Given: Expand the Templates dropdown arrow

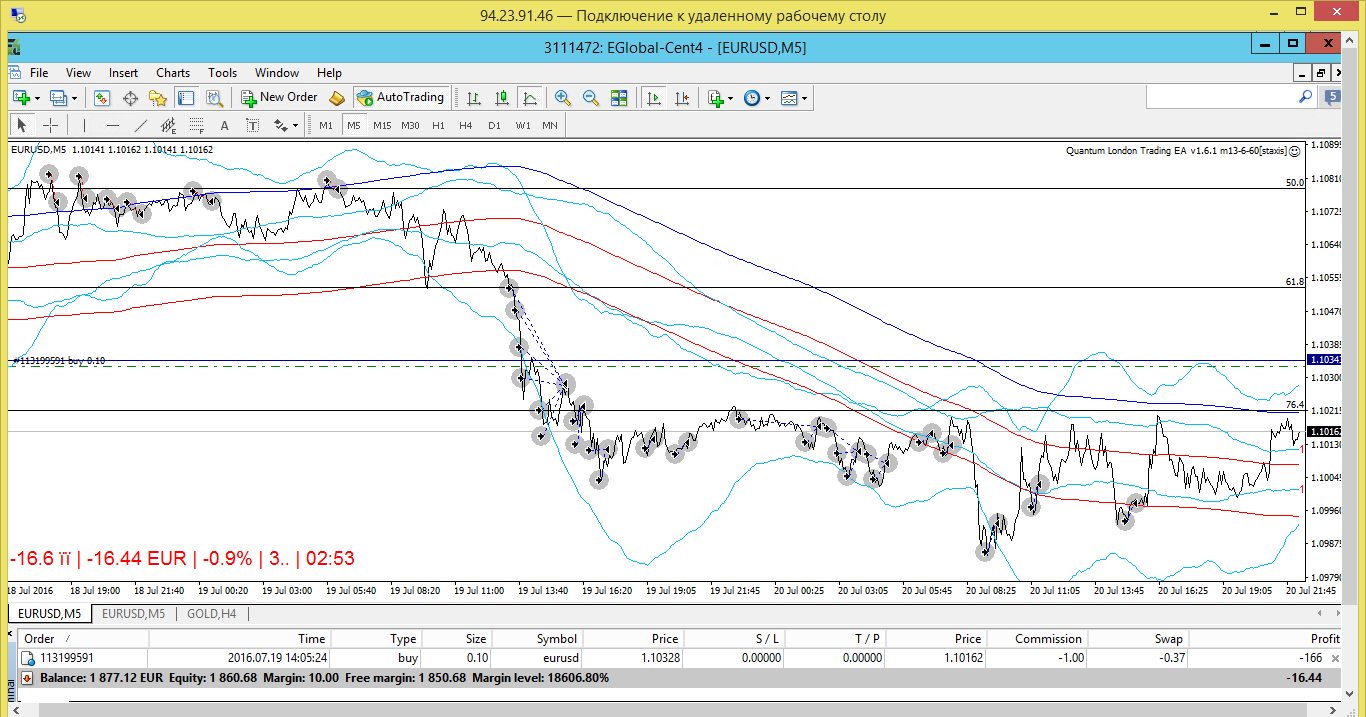Looking at the screenshot, I should 805,98.
